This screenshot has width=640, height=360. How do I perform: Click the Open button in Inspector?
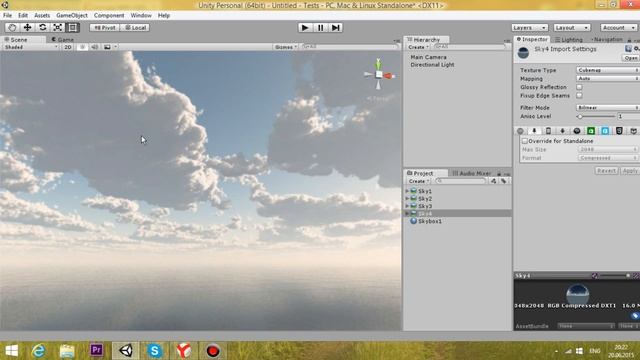631,58
